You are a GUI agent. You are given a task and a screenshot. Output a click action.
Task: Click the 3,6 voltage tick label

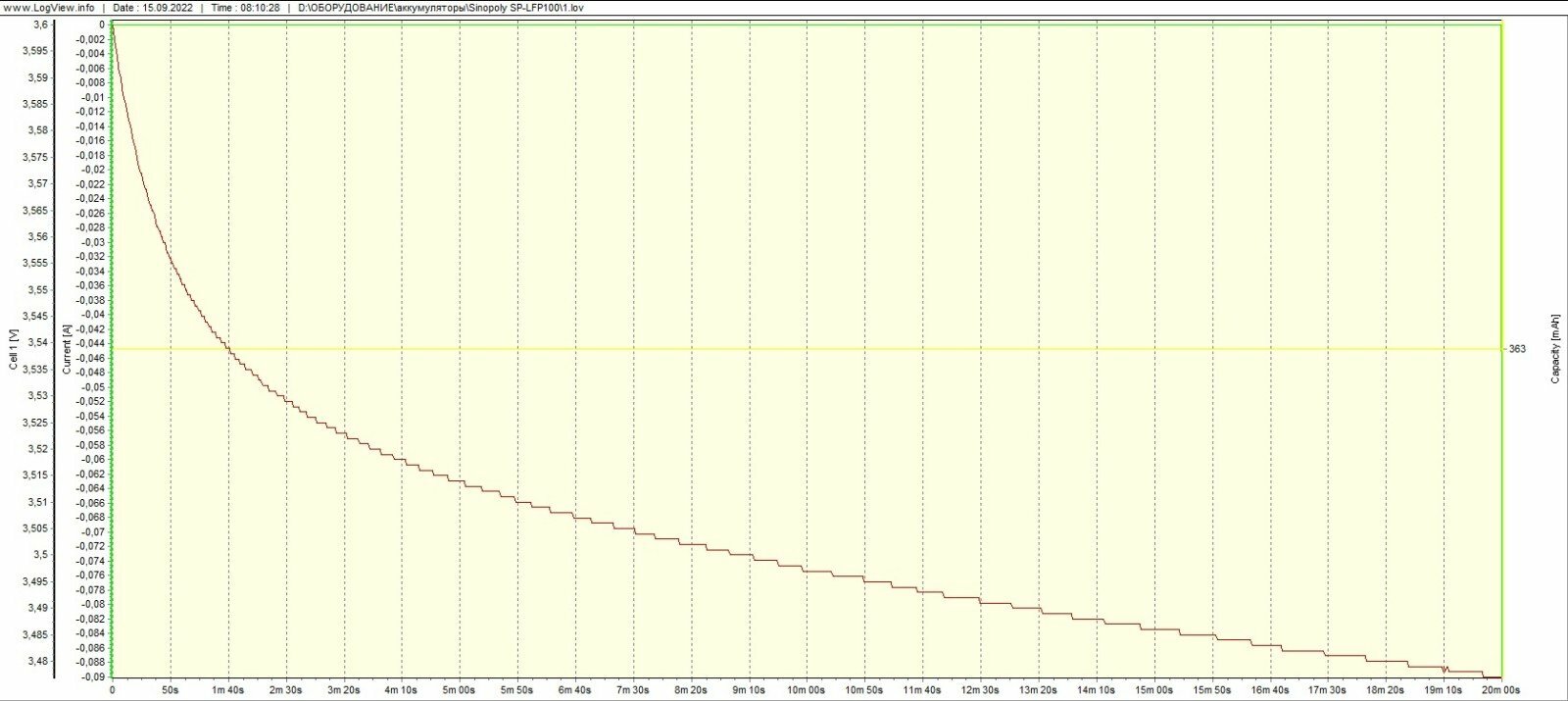pos(39,25)
